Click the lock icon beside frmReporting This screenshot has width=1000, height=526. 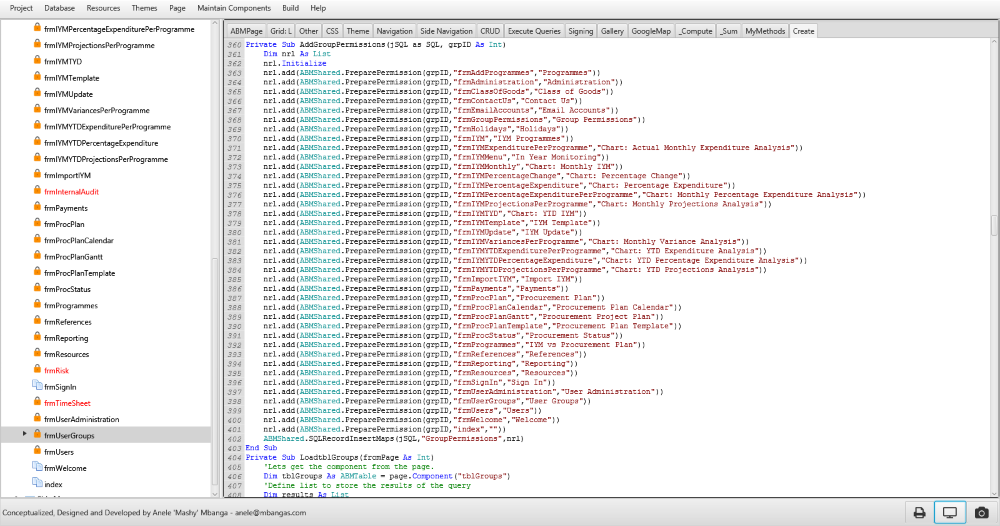pyautogui.click(x=37, y=337)
